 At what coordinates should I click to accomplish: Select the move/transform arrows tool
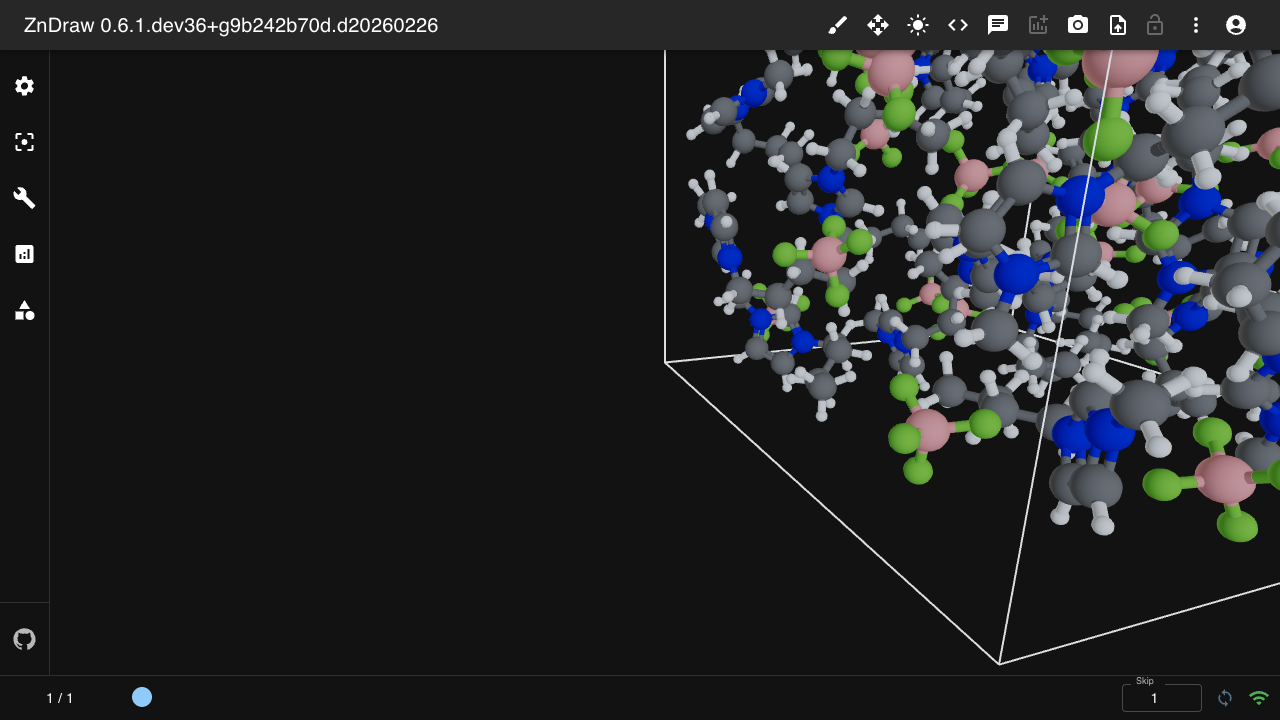click(878, 25)
